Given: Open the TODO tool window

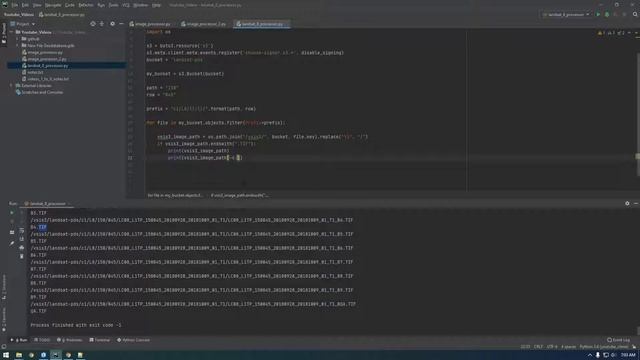Looking at the screenshot, I should tap(42, 340).
